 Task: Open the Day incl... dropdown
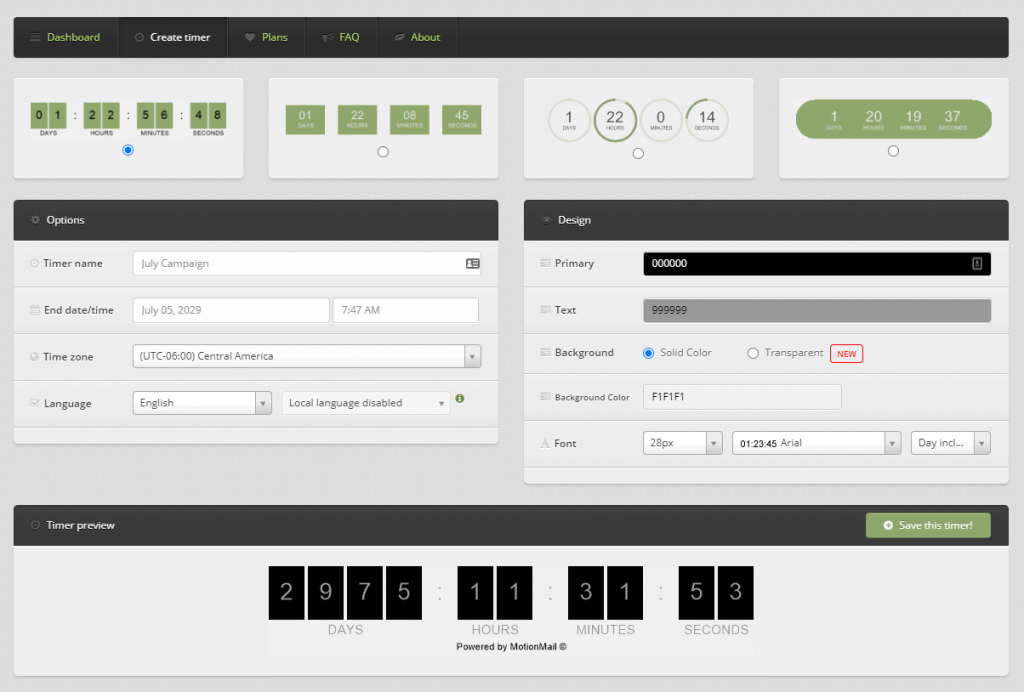(951, 443)
